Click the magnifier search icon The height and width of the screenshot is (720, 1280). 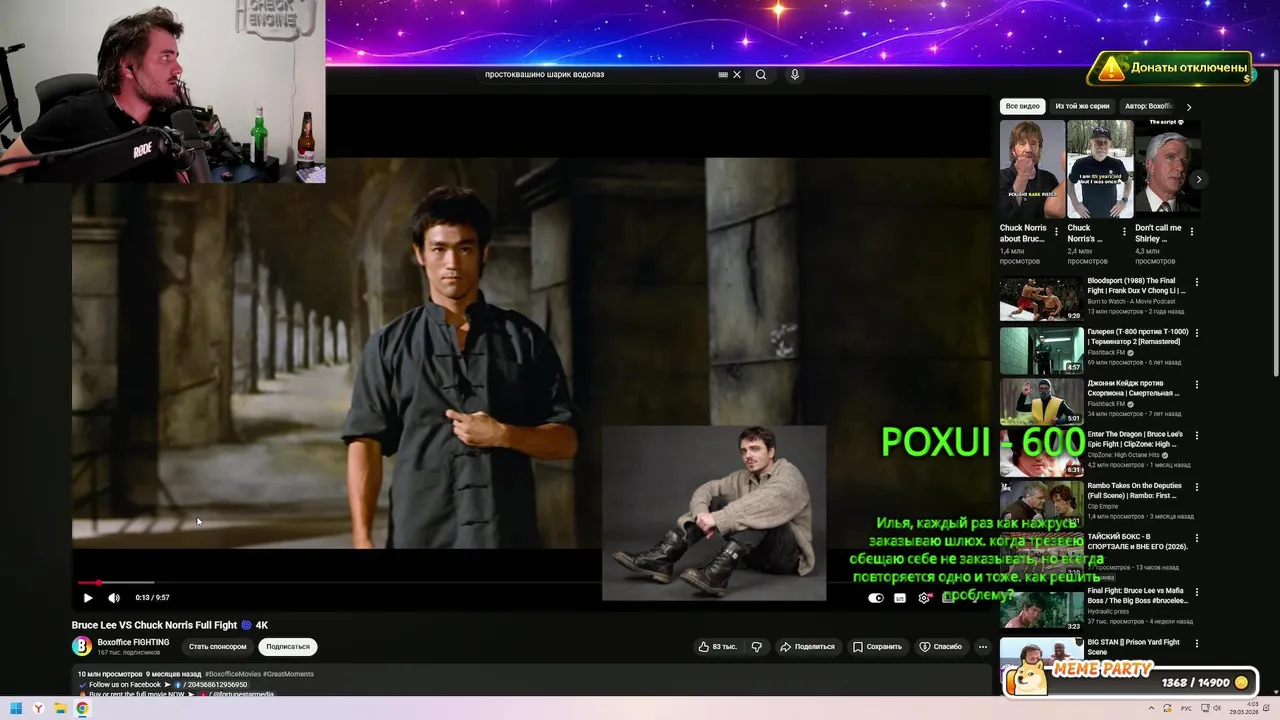(761, 74)
